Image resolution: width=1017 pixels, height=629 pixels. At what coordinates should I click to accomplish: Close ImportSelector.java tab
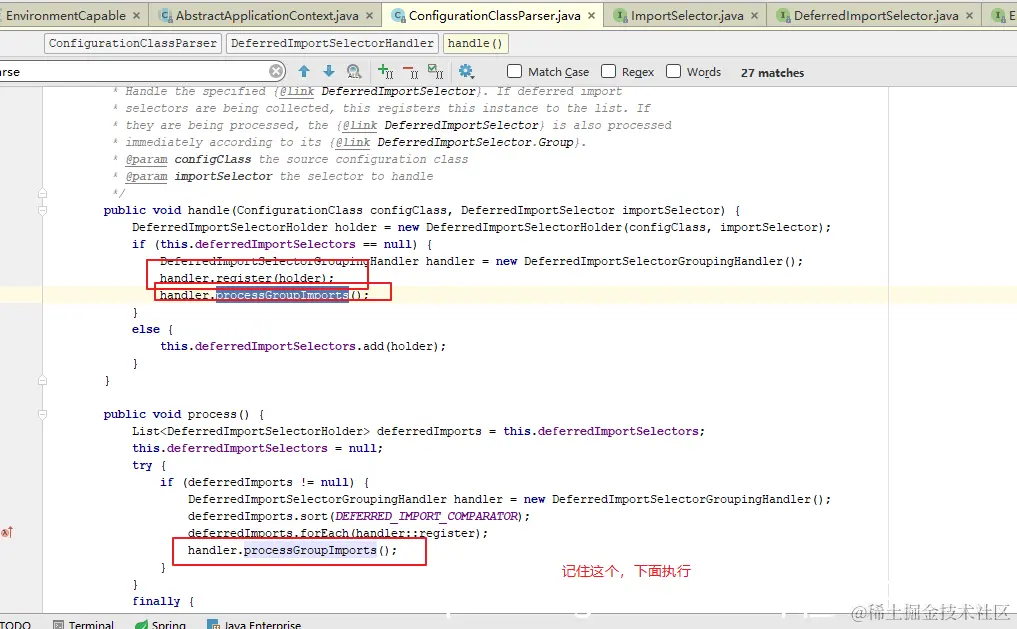pyautogui.click(x=754, y=16)
